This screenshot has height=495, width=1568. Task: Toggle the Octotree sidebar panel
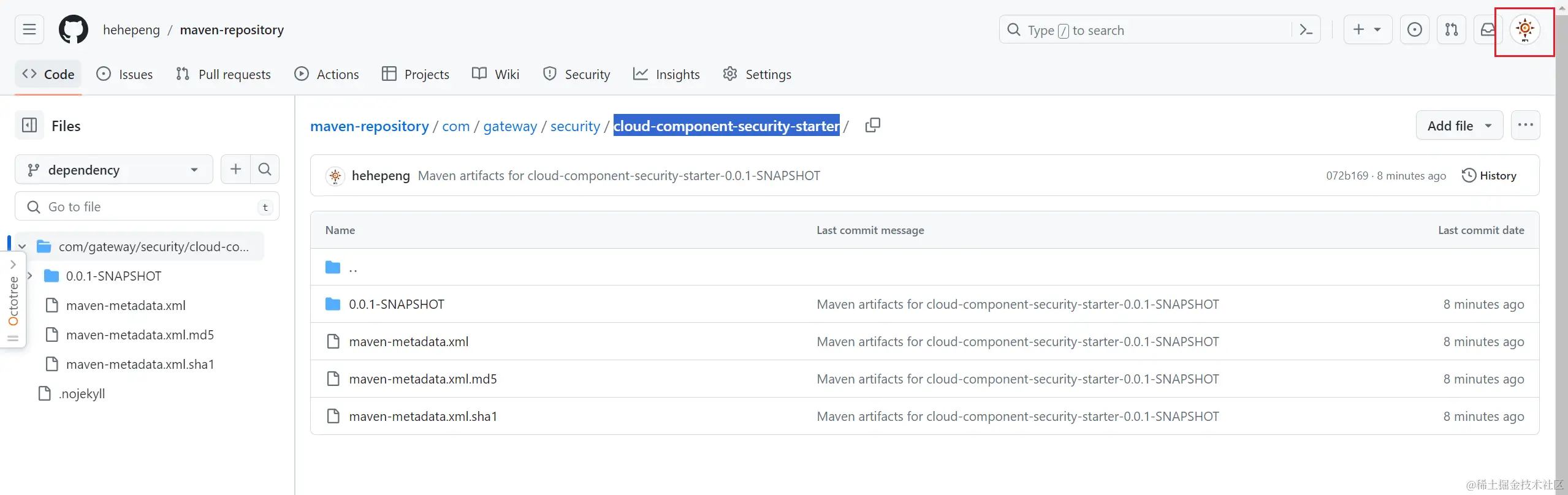[x=13, y=300]
